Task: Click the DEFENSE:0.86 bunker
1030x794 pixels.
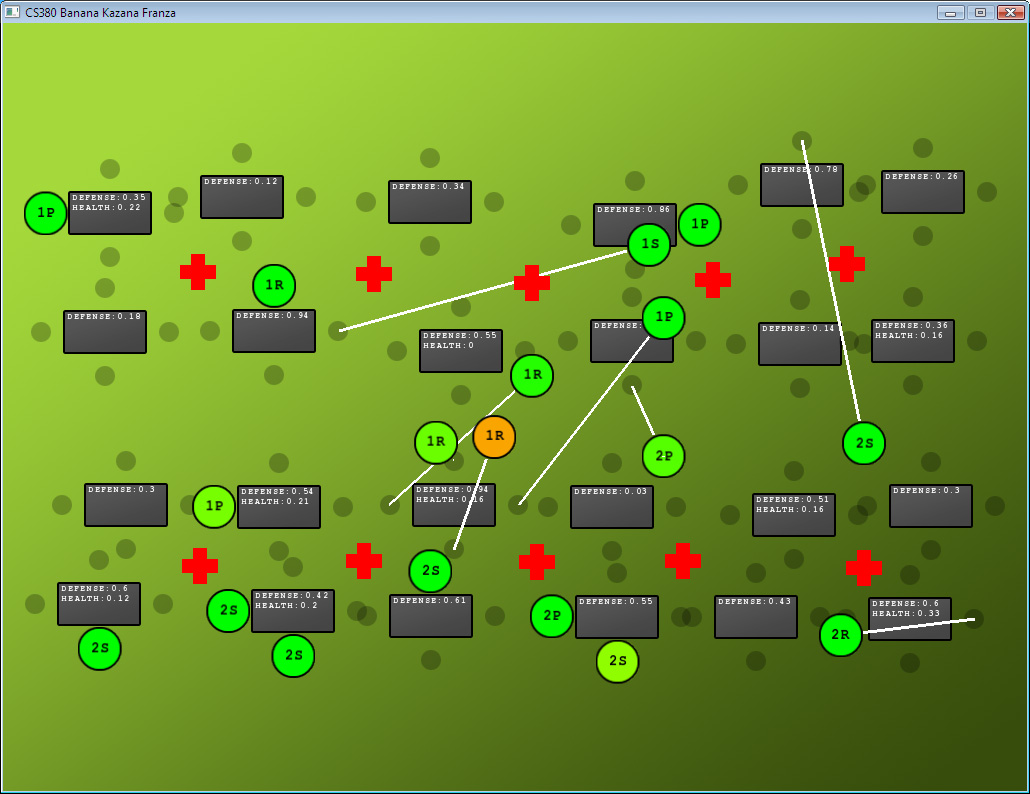Action: coord(635,225)
